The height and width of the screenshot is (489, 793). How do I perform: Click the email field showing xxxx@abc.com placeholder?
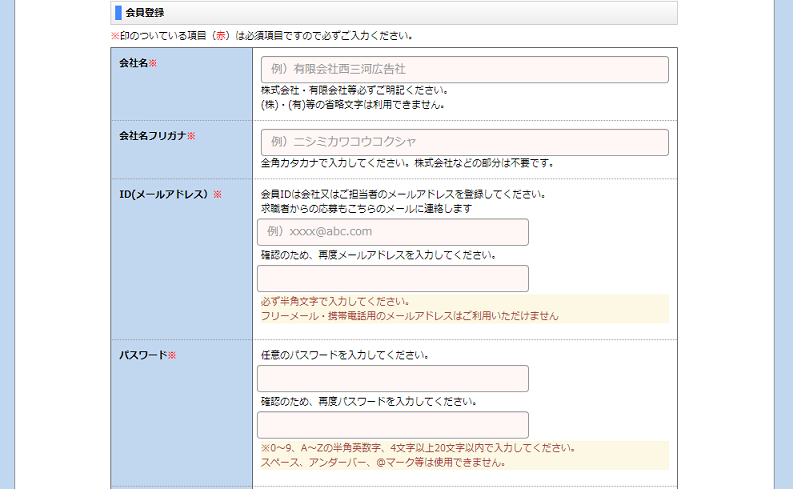(x=392, y=232)
